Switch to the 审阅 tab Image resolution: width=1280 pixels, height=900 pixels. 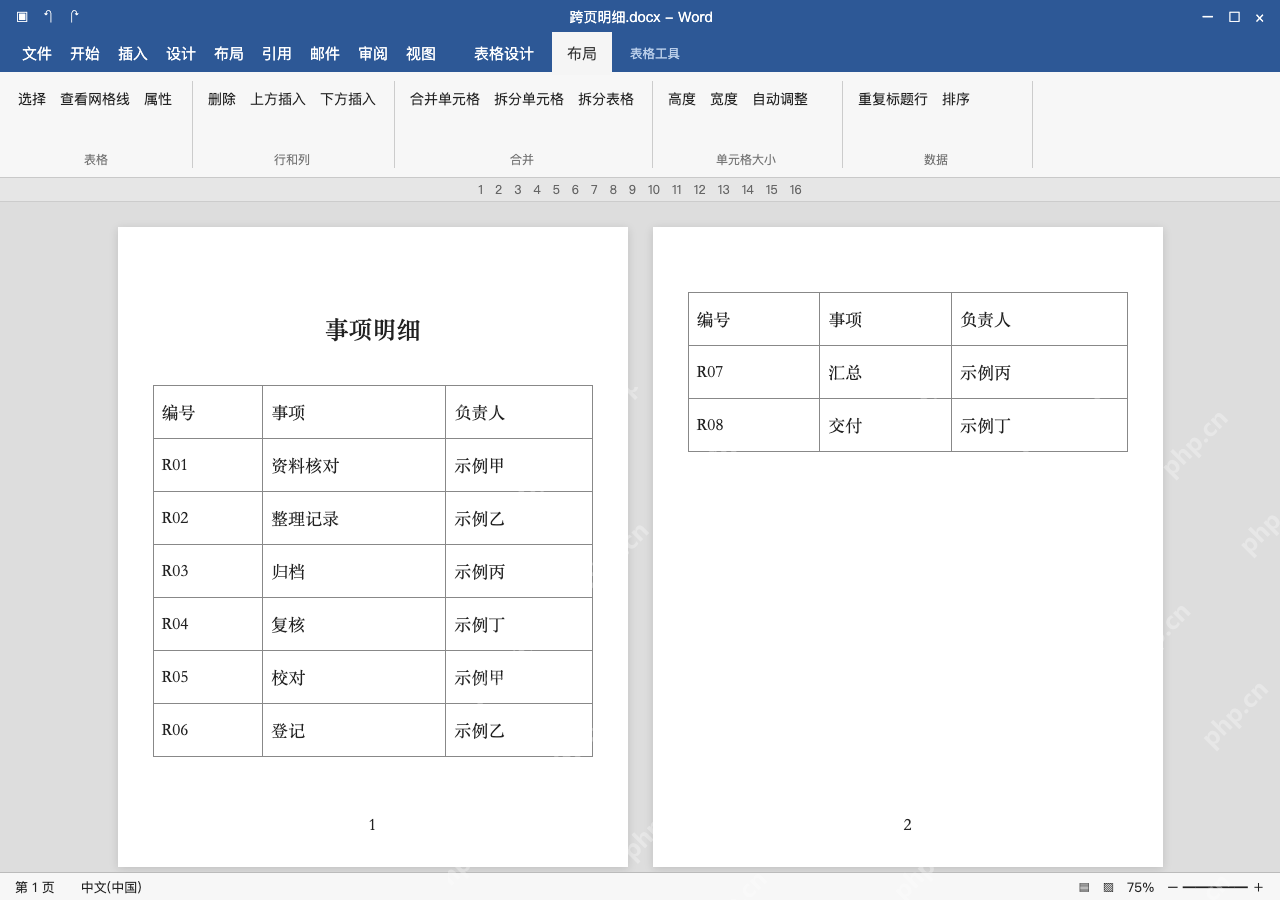(373, 54)
